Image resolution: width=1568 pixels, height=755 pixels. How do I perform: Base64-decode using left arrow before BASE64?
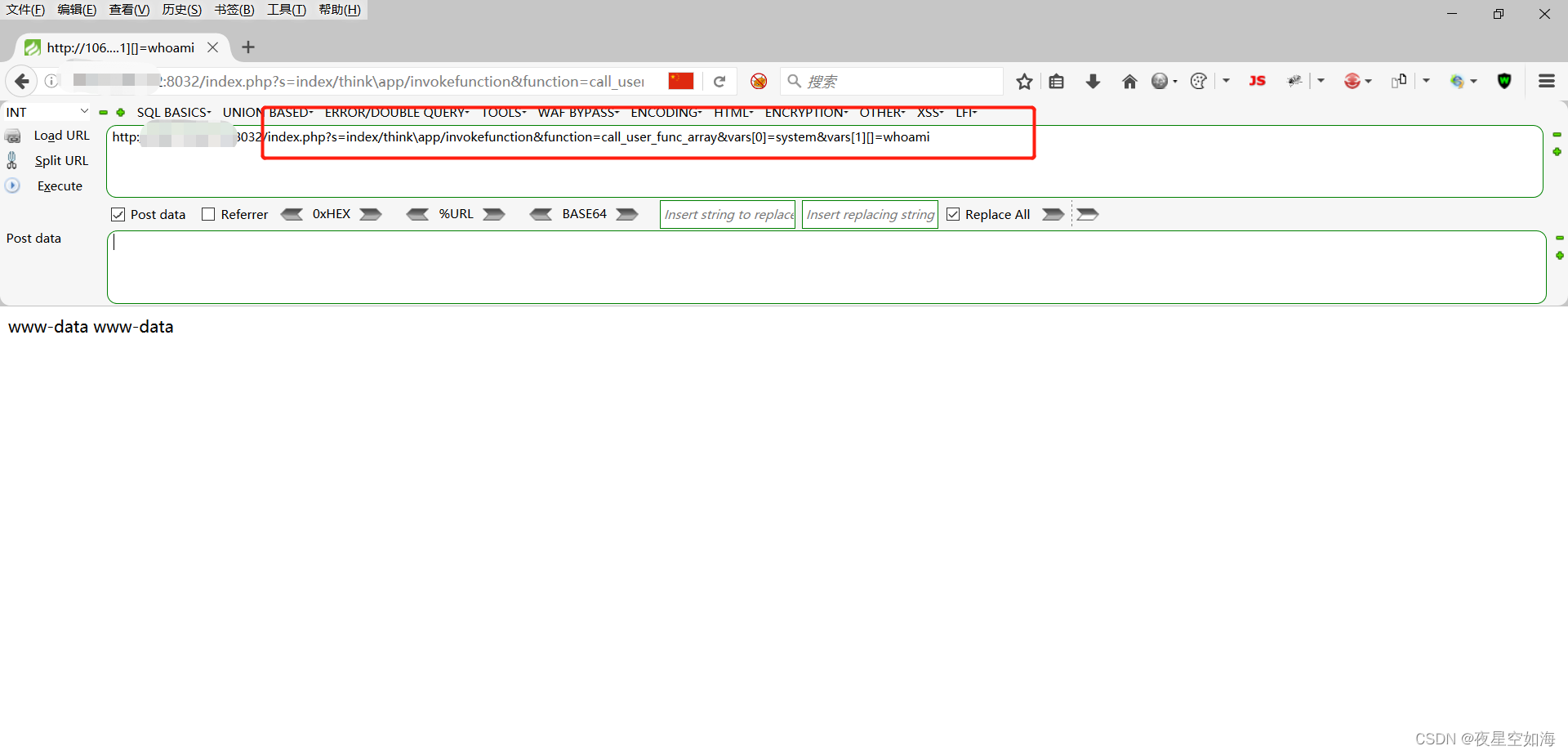coord(541,214)
